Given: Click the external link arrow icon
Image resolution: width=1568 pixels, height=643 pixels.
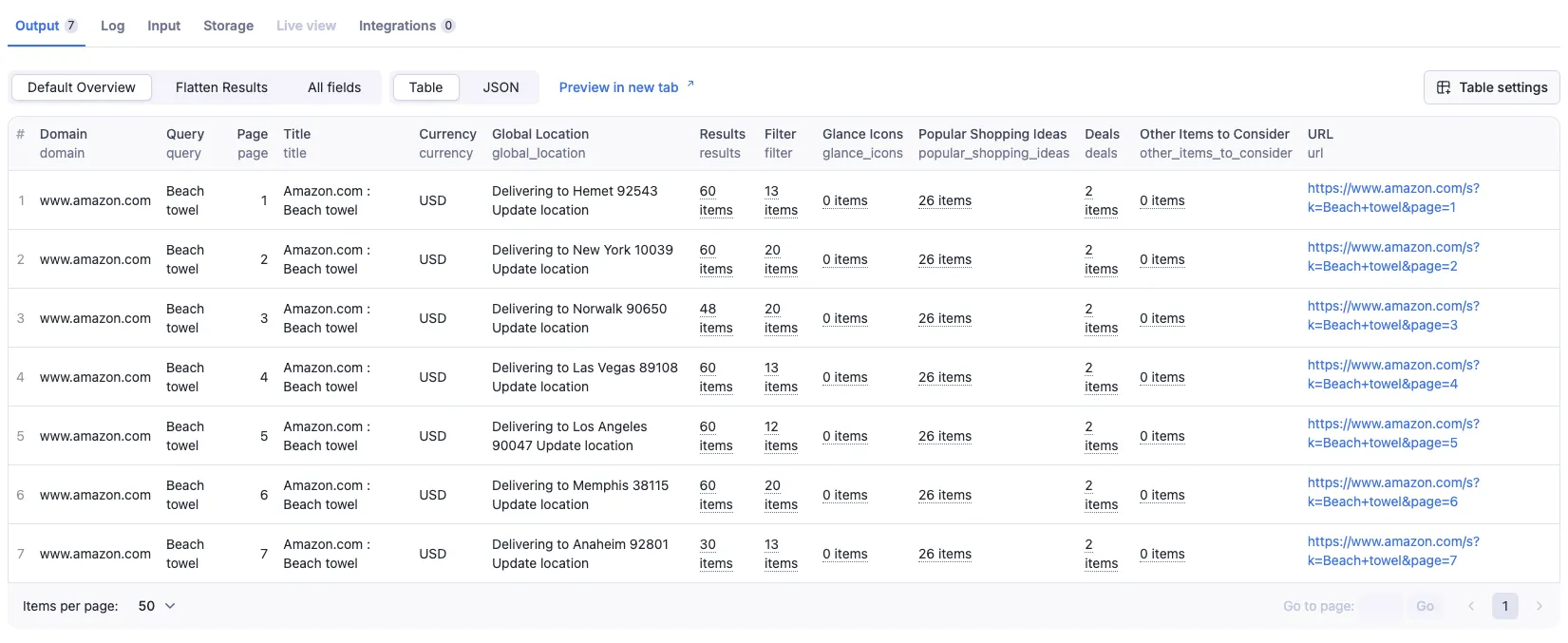Looking at the screenshot, I should [x=690, y=85].
